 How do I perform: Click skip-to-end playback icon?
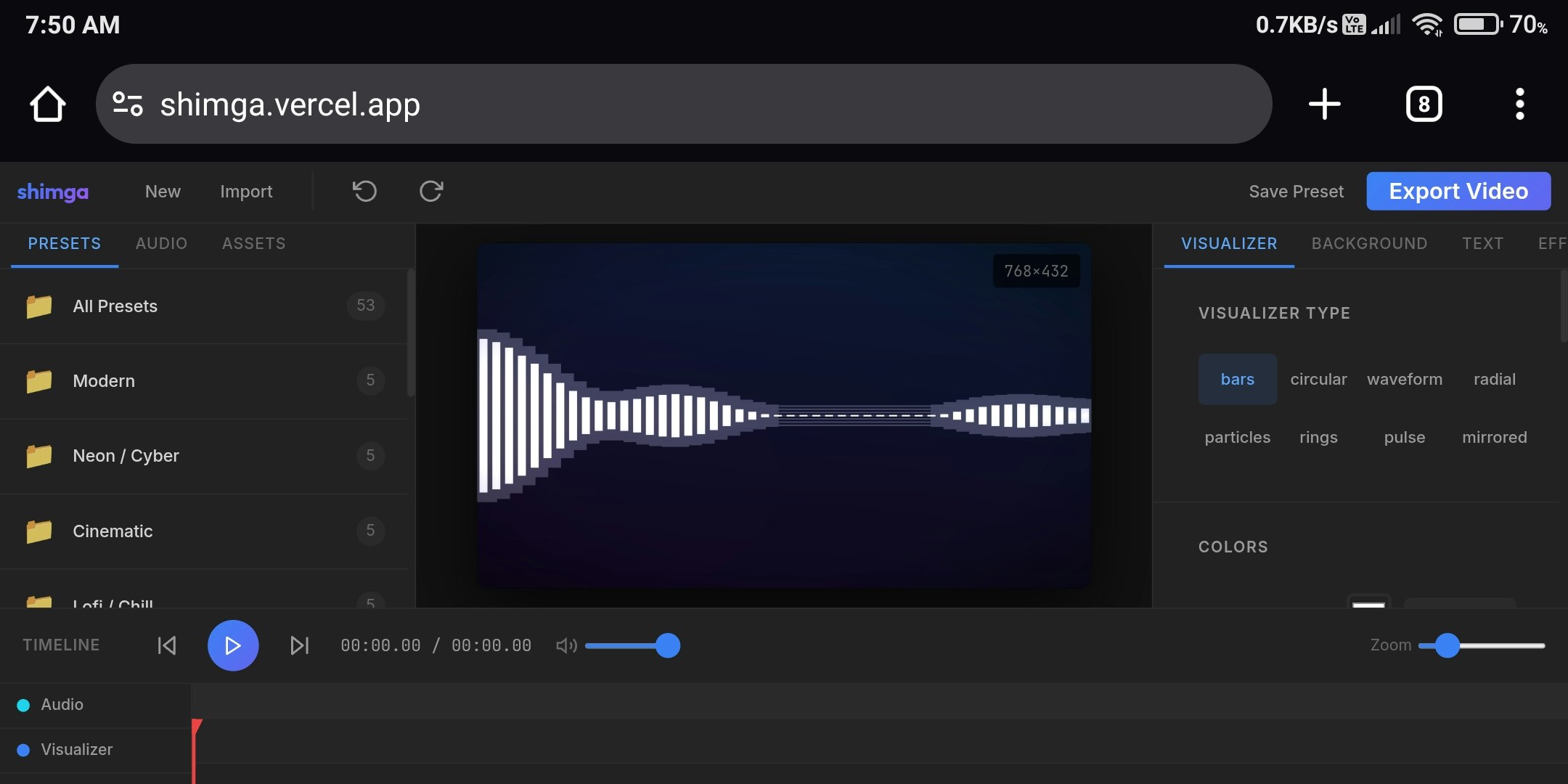[298, 645]
